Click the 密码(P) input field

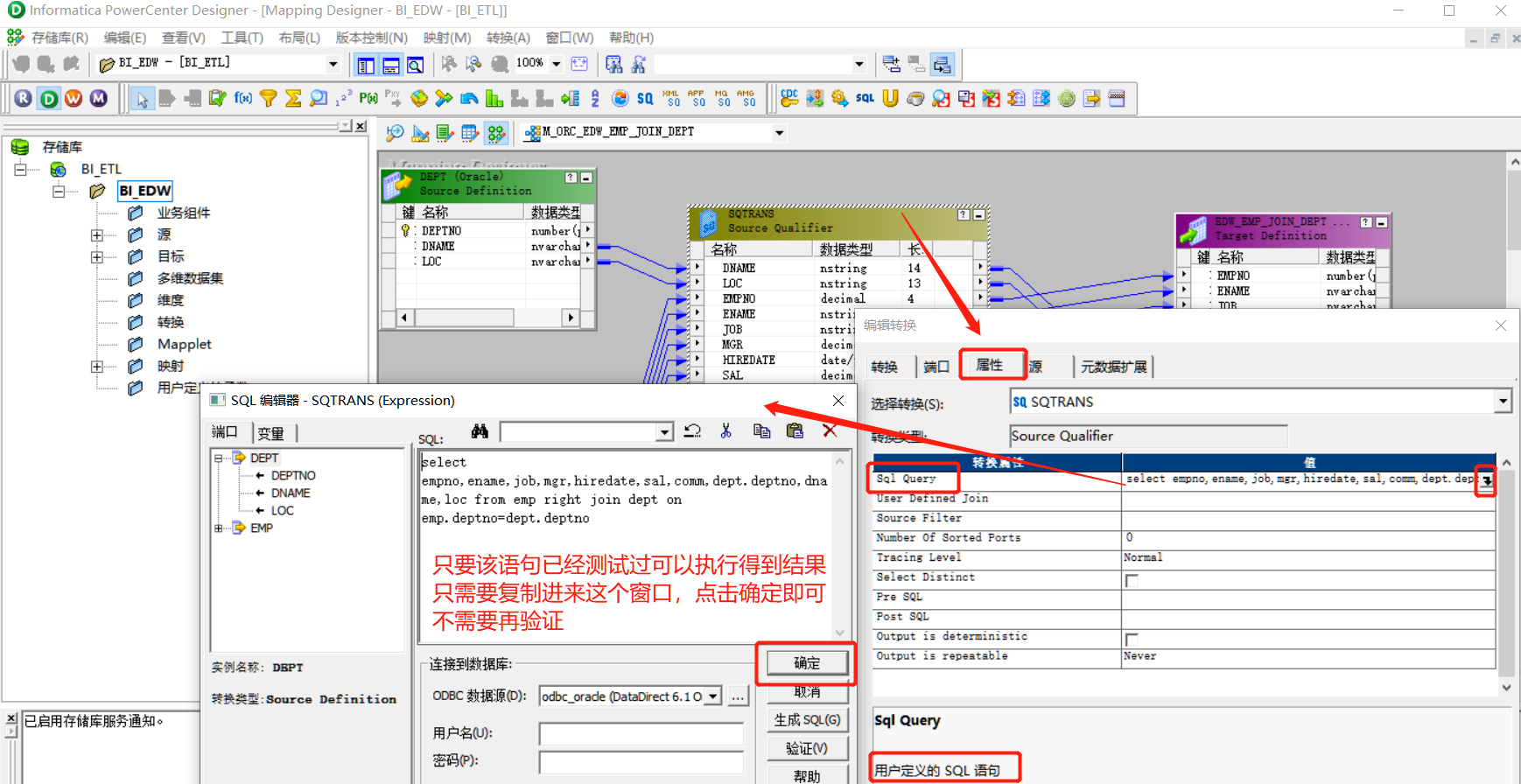641,762
